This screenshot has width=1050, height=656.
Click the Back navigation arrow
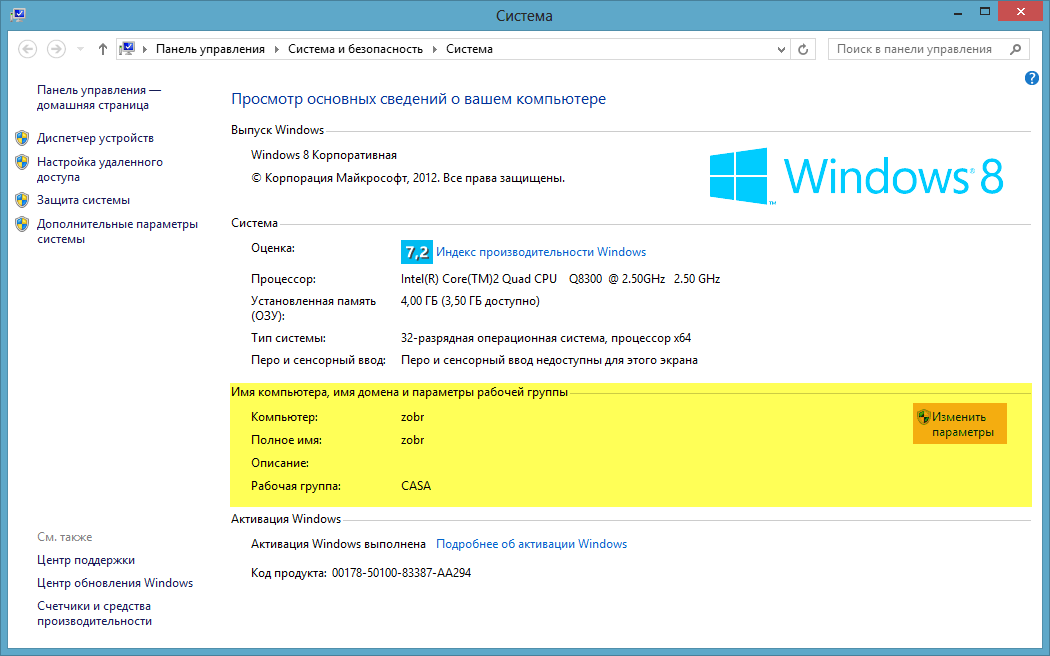(x=27, y=49)
